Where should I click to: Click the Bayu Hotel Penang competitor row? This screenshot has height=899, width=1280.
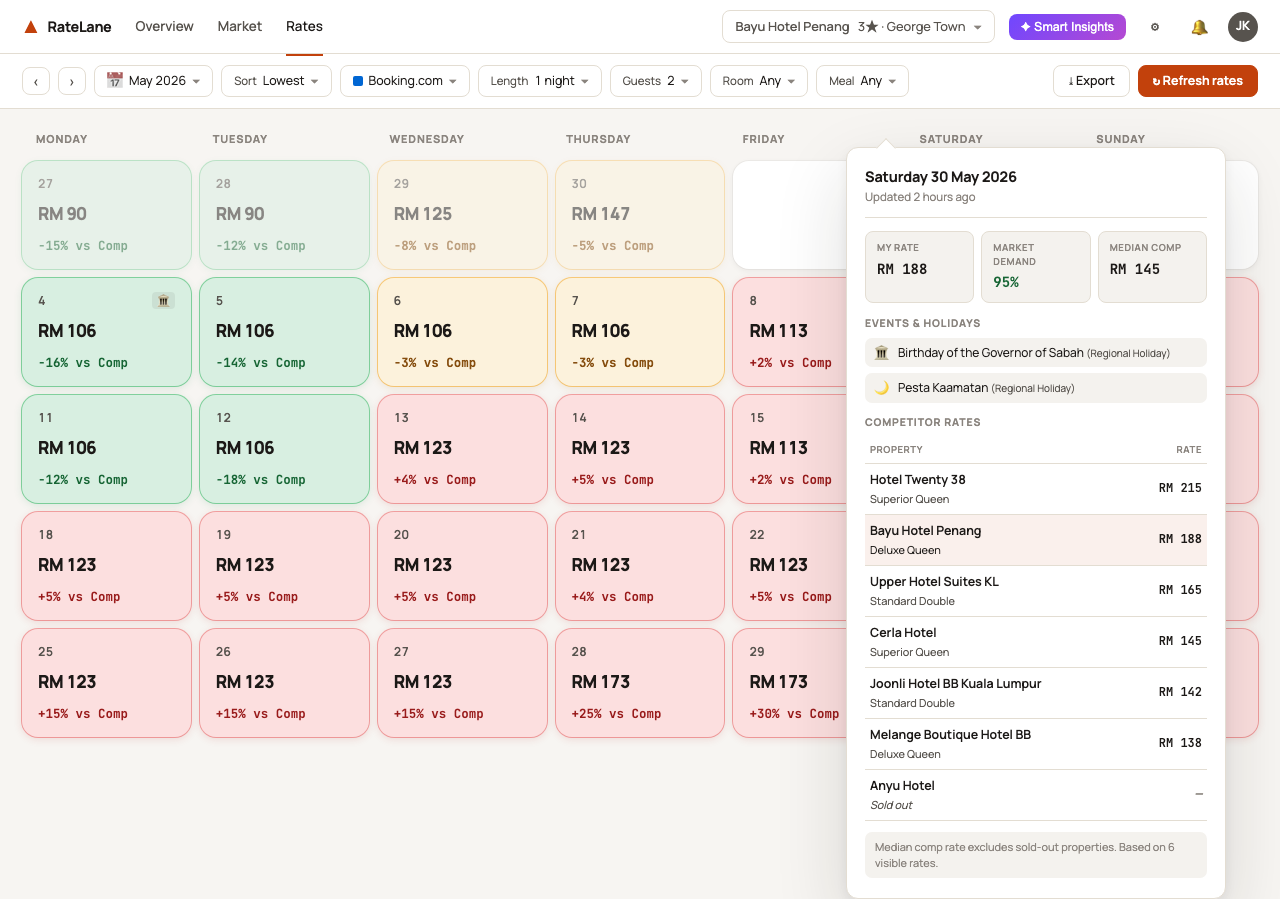1036,540
